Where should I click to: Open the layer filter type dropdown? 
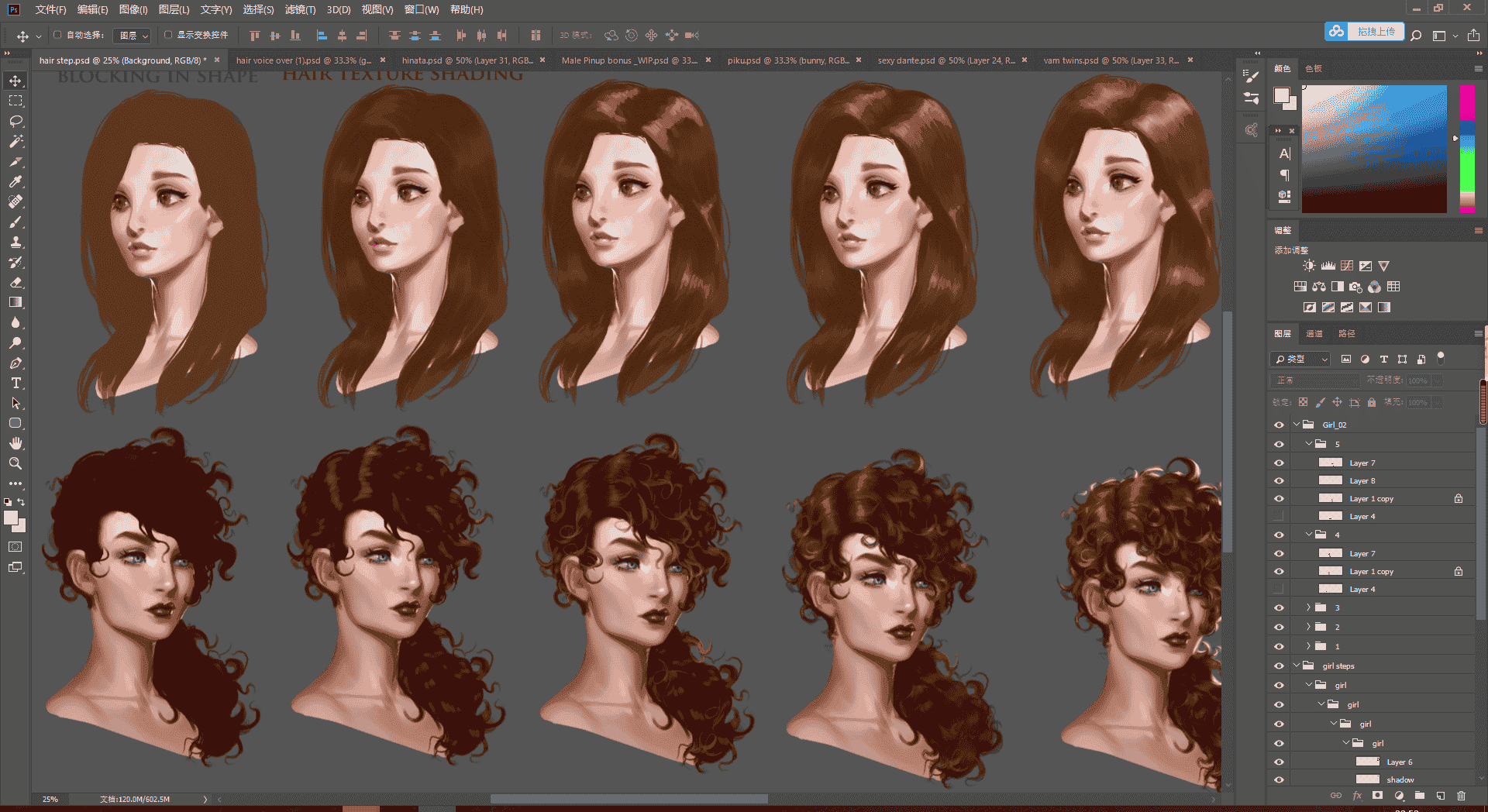pyautogui.click(x=1301, y=359)
